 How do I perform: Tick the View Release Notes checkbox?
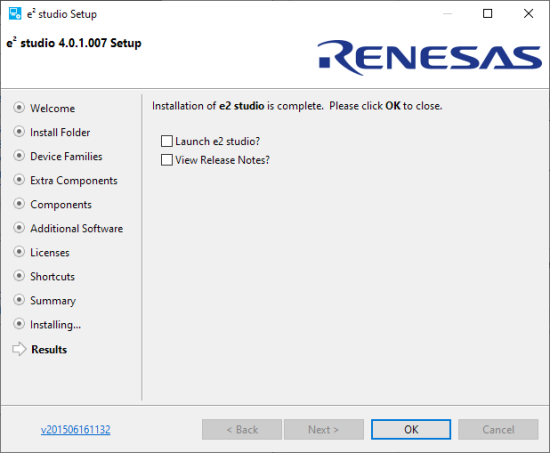(167, 160)
